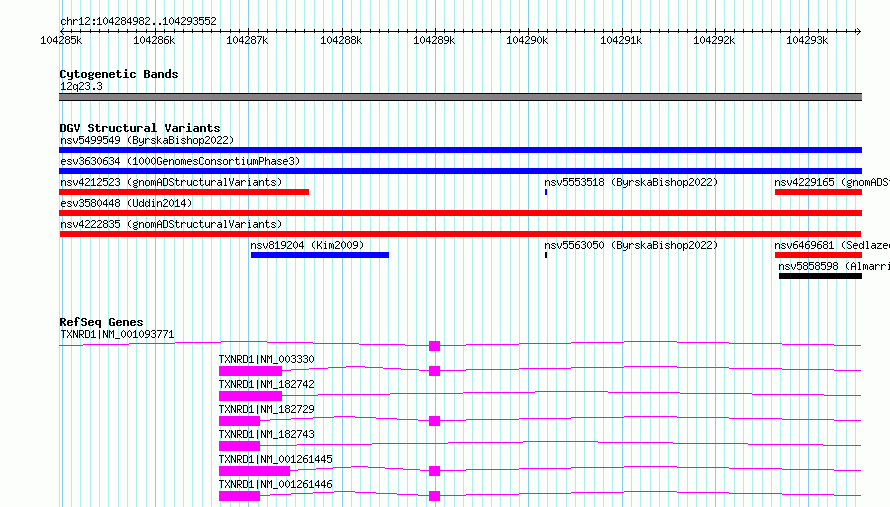Click the 104287k ruler tick label
This screenshot has width=890, height=507.
[247, 40]
